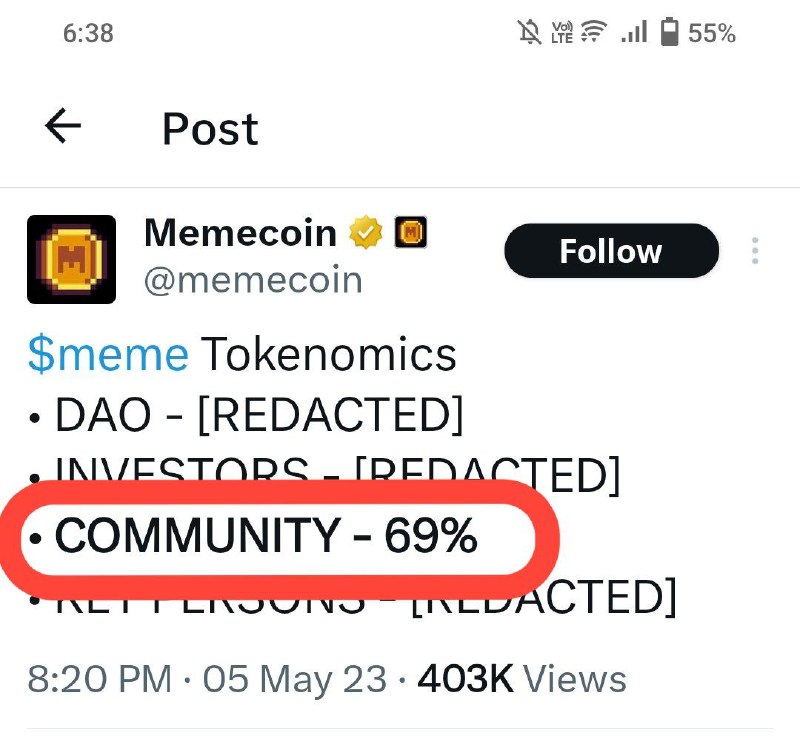Tap the muted notifications bell icon
The height and width of the screenshot is (736, 800).
pos(529,33)
